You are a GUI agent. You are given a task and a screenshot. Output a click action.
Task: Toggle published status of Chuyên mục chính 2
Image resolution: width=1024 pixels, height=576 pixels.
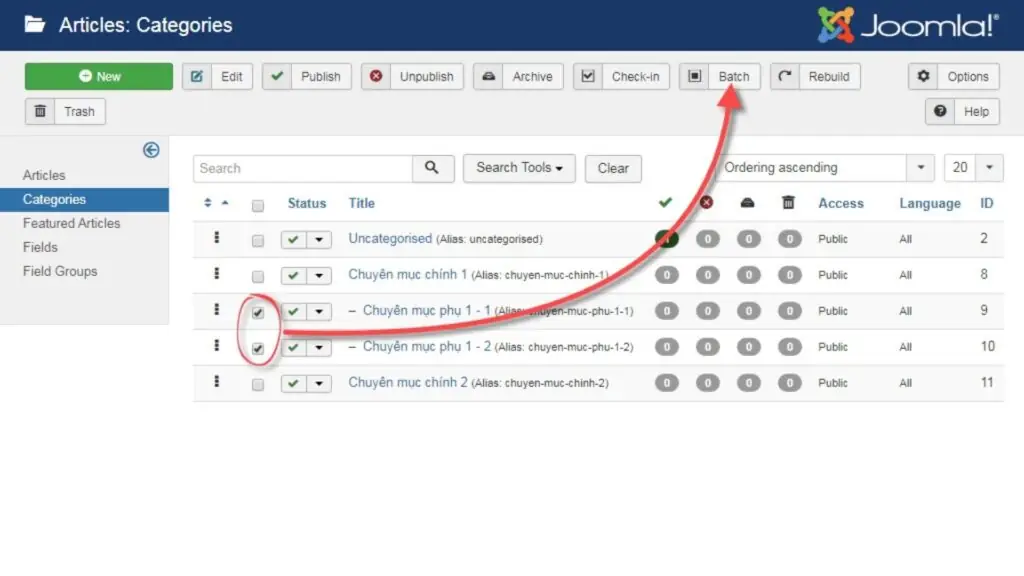tap(293, 383)
